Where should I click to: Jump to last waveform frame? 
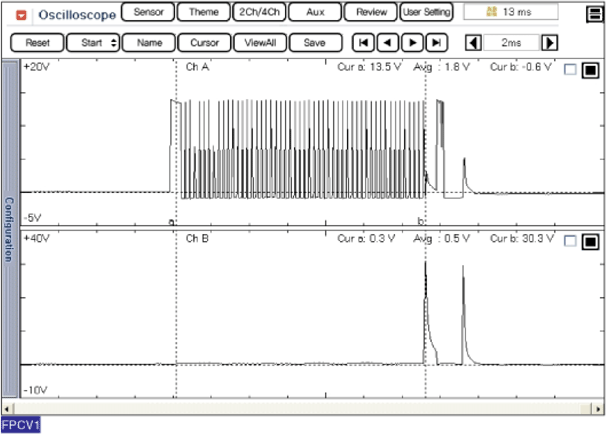(436, 43)
